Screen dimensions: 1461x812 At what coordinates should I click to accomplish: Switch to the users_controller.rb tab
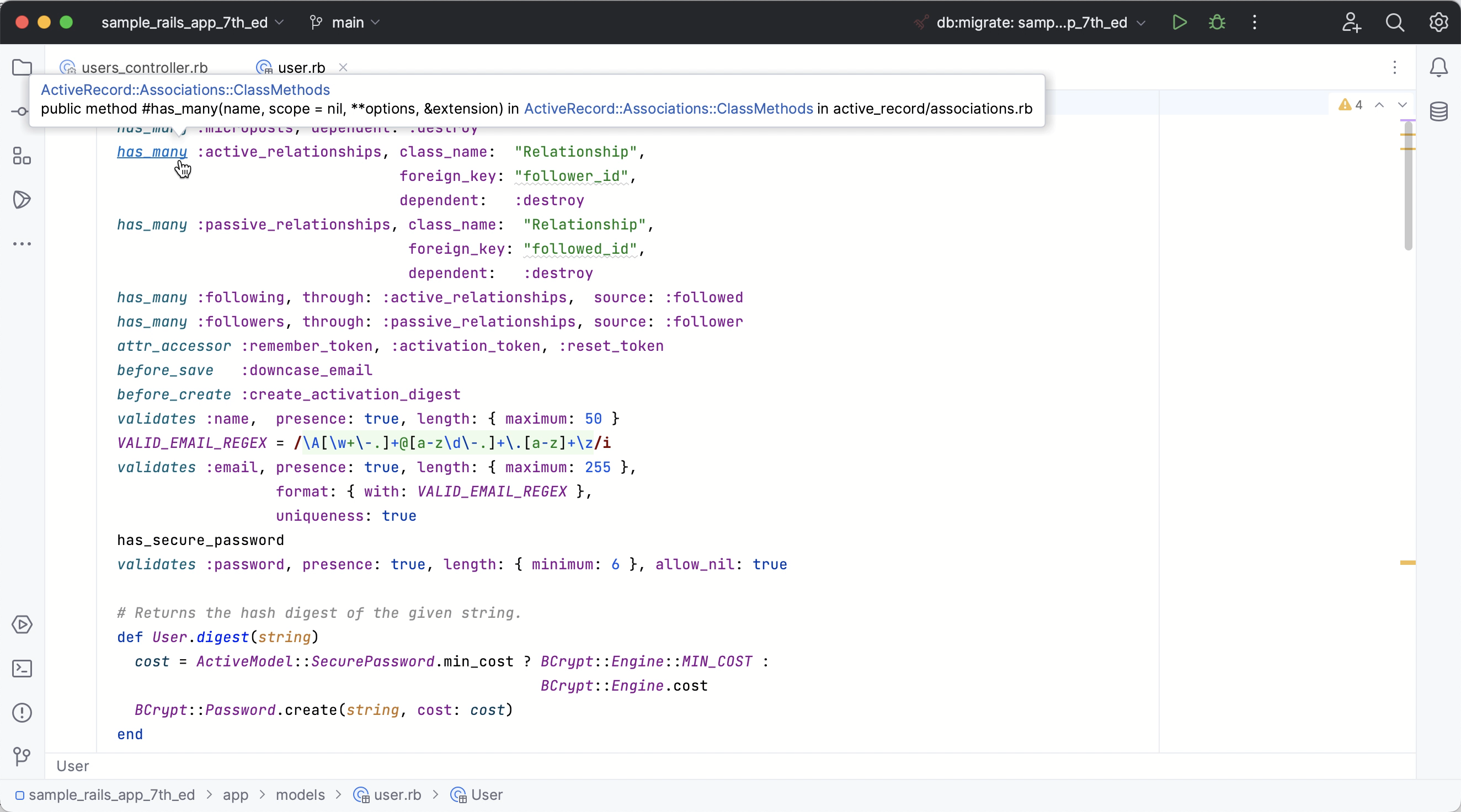144,68
